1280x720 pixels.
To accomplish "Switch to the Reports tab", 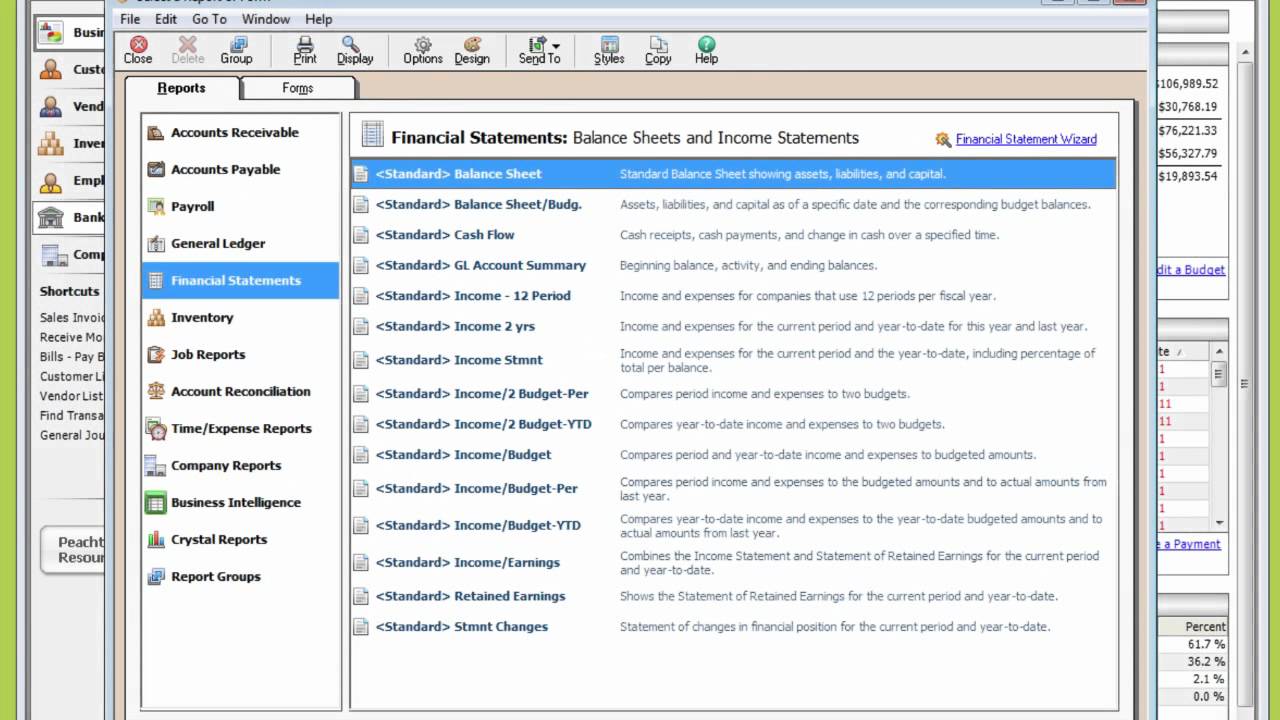I will point(181,88).
